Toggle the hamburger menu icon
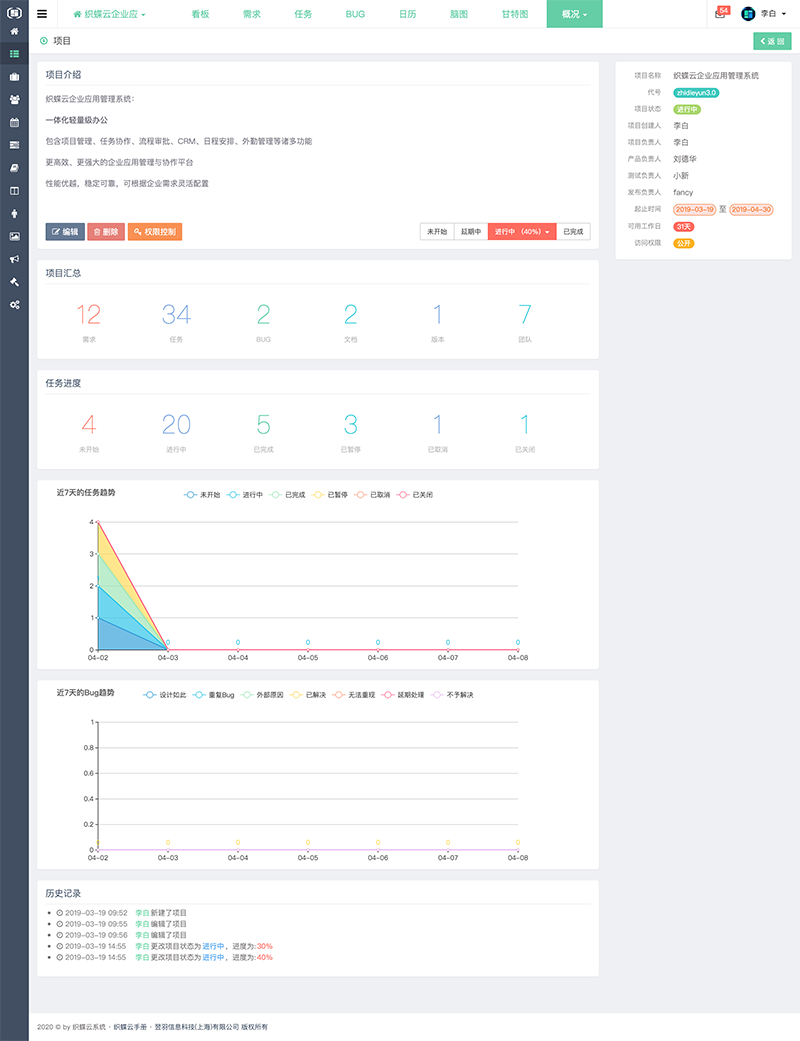This screenshot has width=800, height=1041. (x=42, y=15)
